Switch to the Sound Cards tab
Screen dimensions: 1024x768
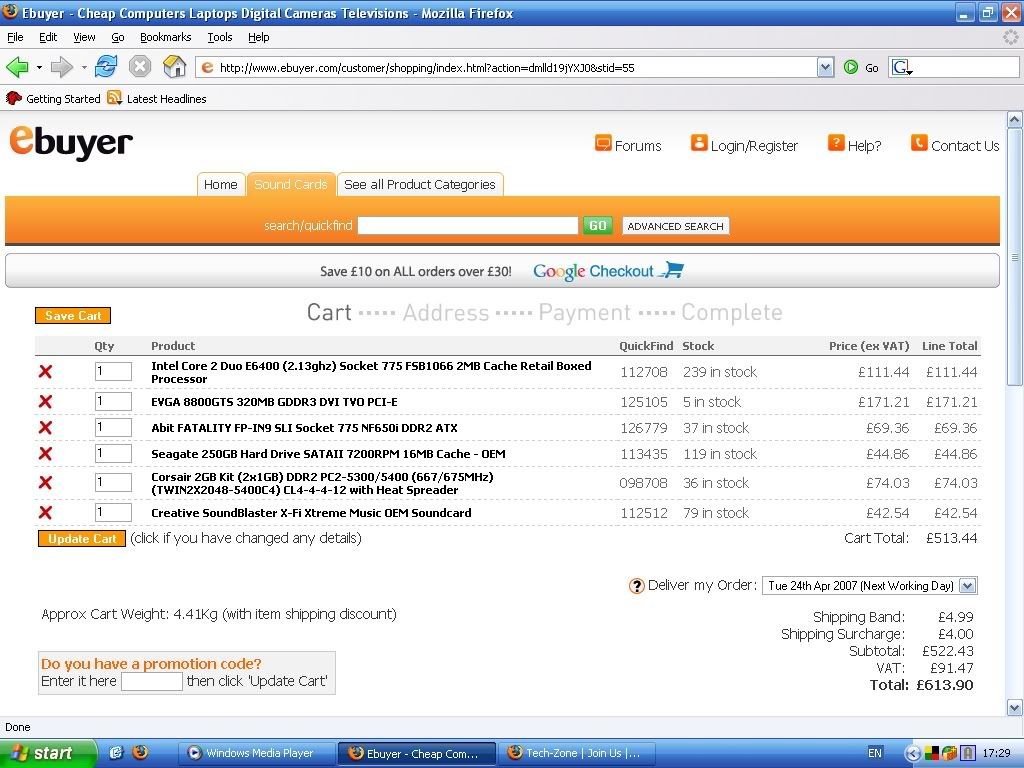290,185
